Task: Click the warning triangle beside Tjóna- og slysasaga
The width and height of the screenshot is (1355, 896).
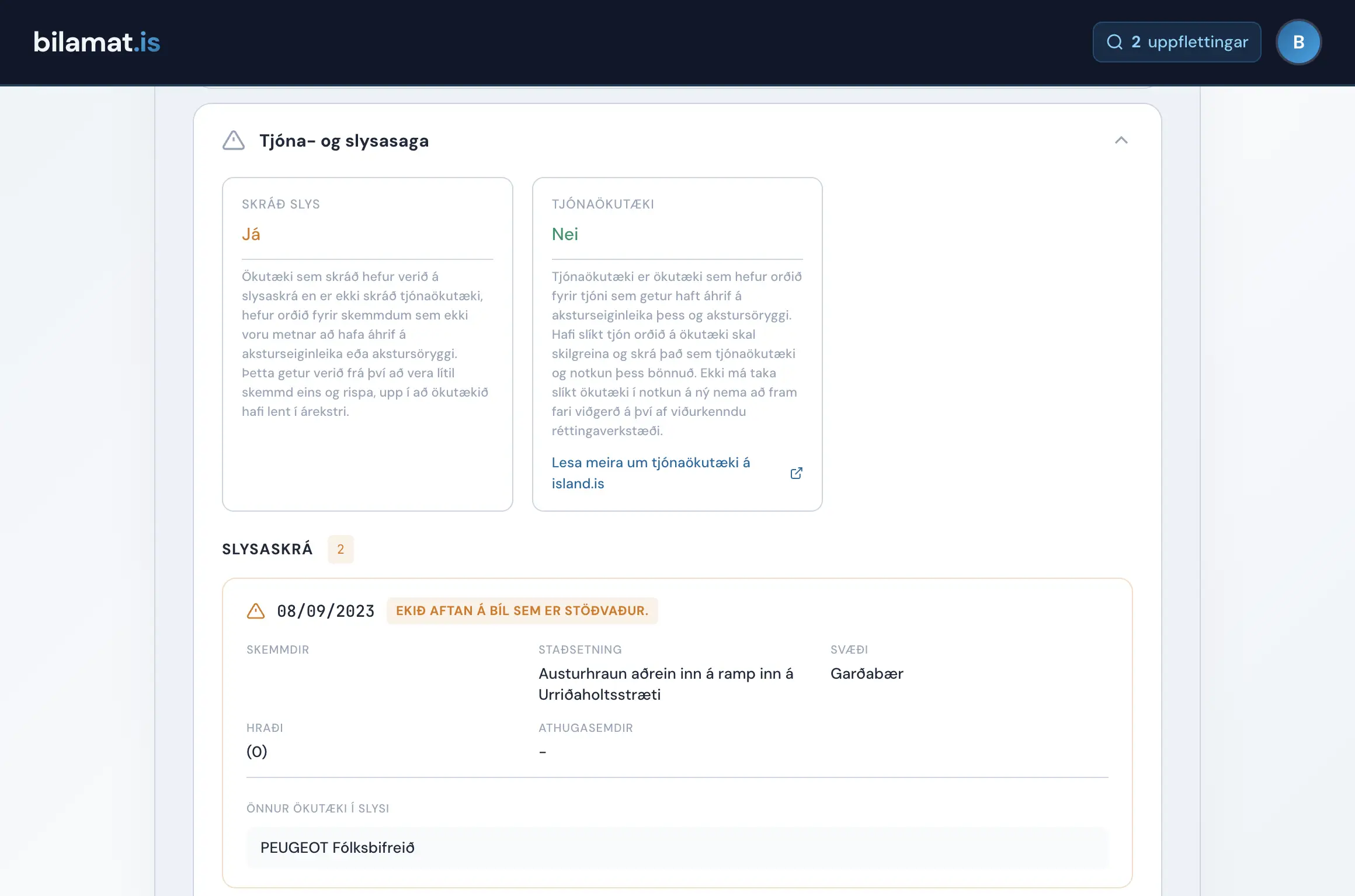Action: (234, 140)
